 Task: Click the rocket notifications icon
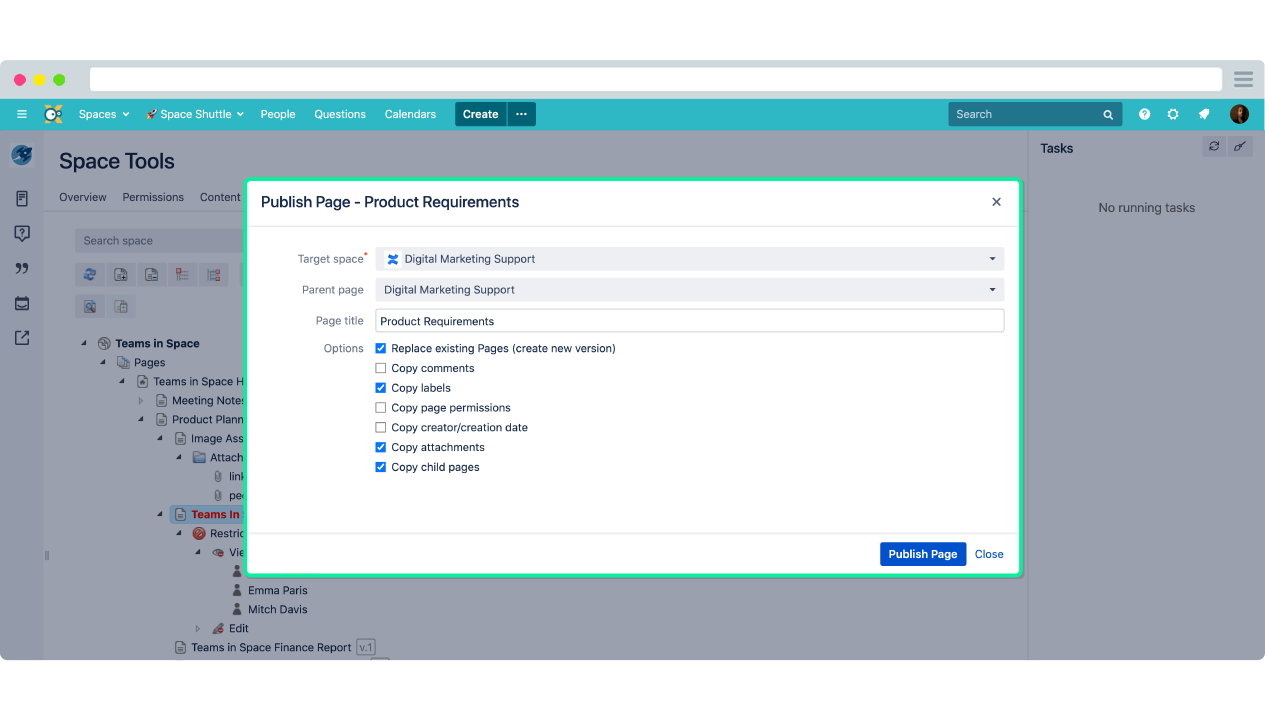(x=1204, y=114)
